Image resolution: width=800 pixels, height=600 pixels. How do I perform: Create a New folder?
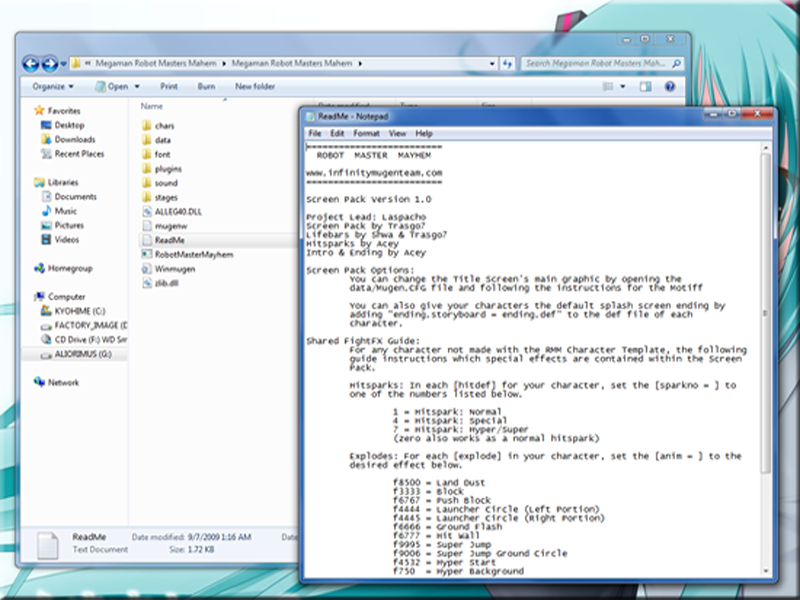[x=255, y=86]
